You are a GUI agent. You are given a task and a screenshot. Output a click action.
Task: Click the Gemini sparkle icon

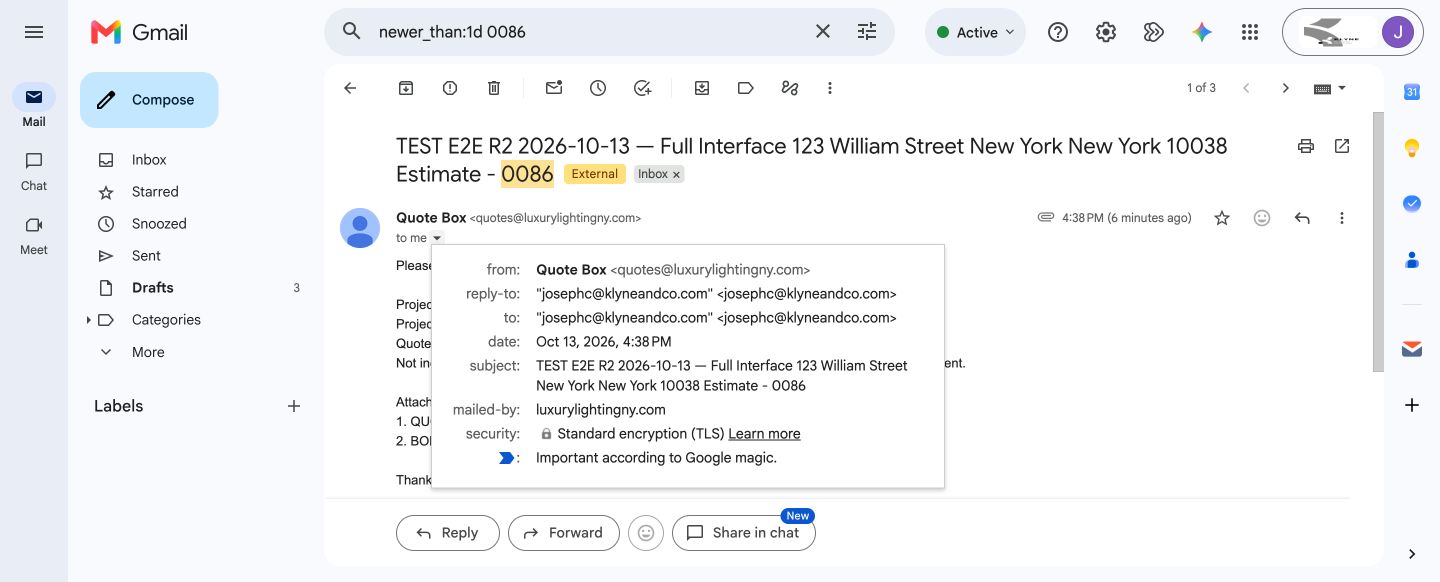tap(1202, 32)
